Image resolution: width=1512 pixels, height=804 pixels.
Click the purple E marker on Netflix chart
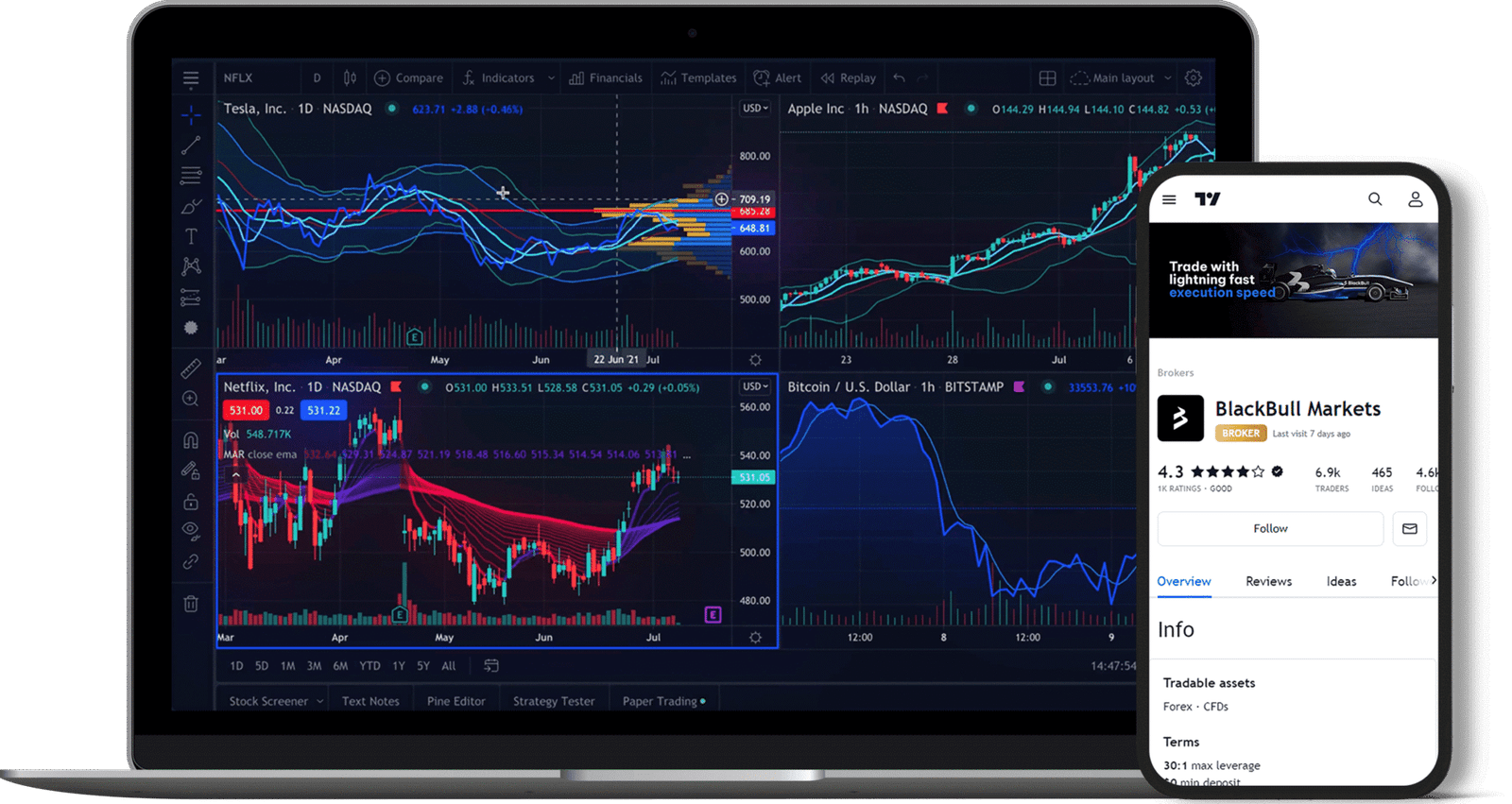coord(713,615)
